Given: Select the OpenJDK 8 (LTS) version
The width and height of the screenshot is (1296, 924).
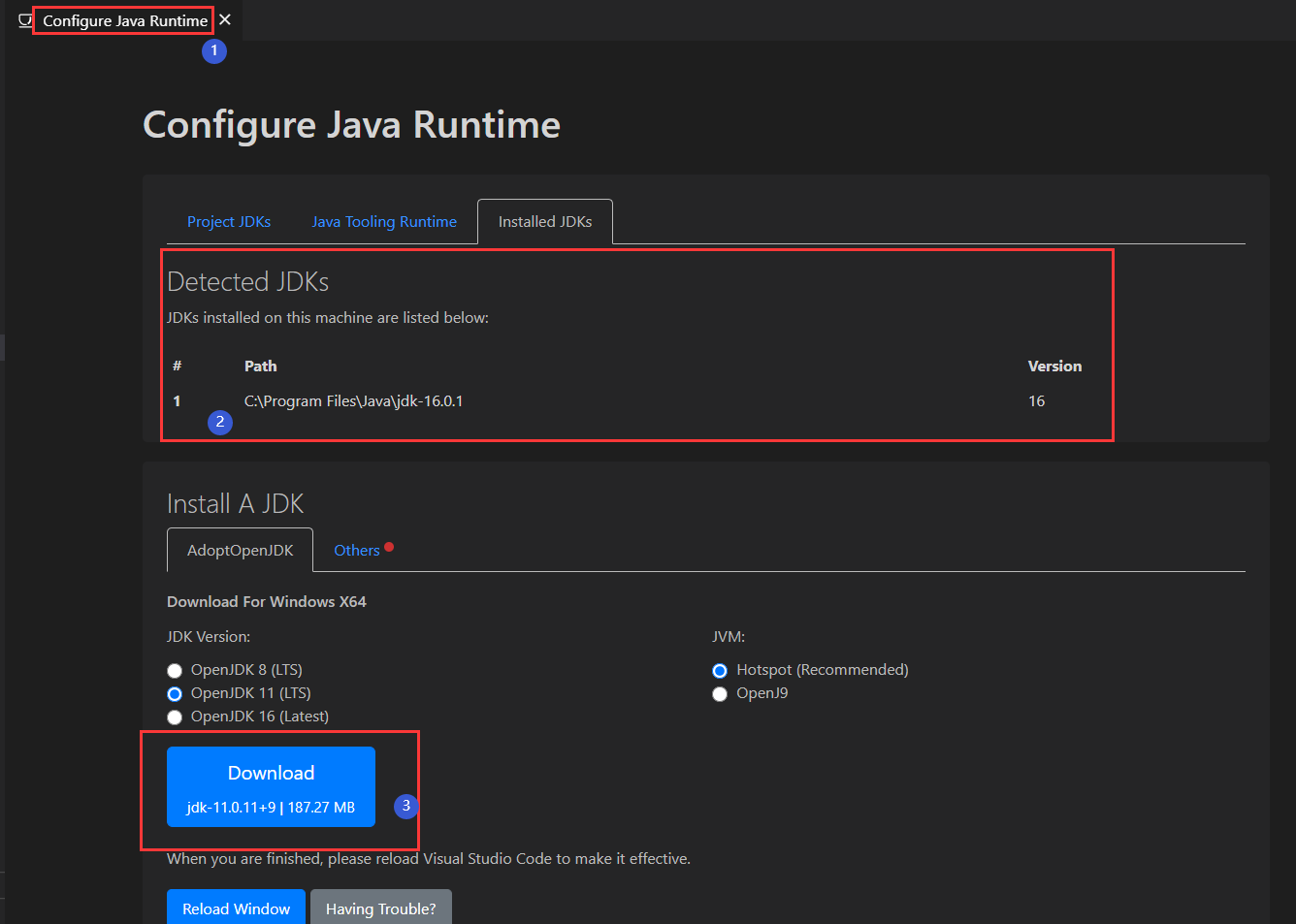Looking at the screenshot, I should click(175, 670).
